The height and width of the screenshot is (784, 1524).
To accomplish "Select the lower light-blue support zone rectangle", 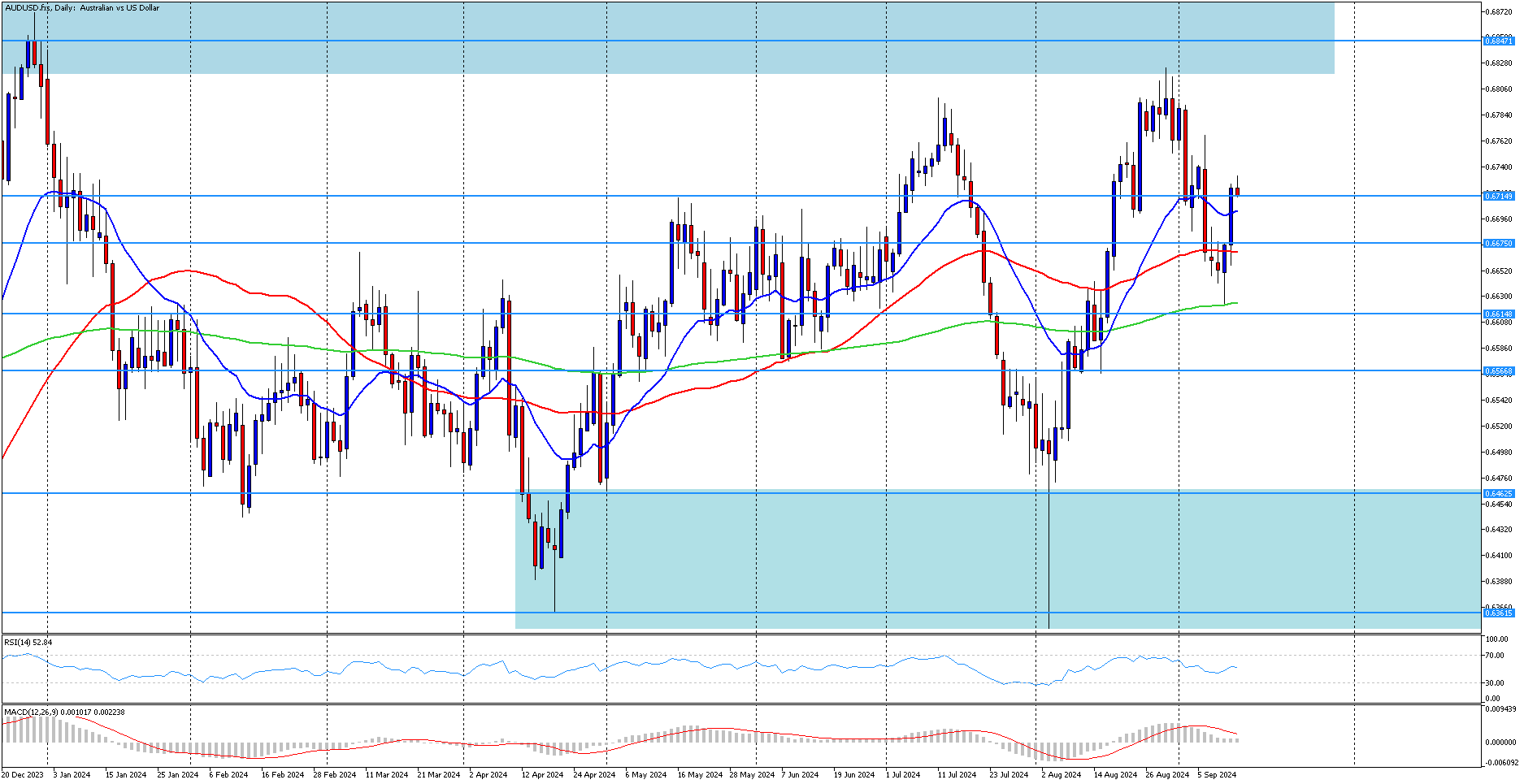I will (997, 560).
